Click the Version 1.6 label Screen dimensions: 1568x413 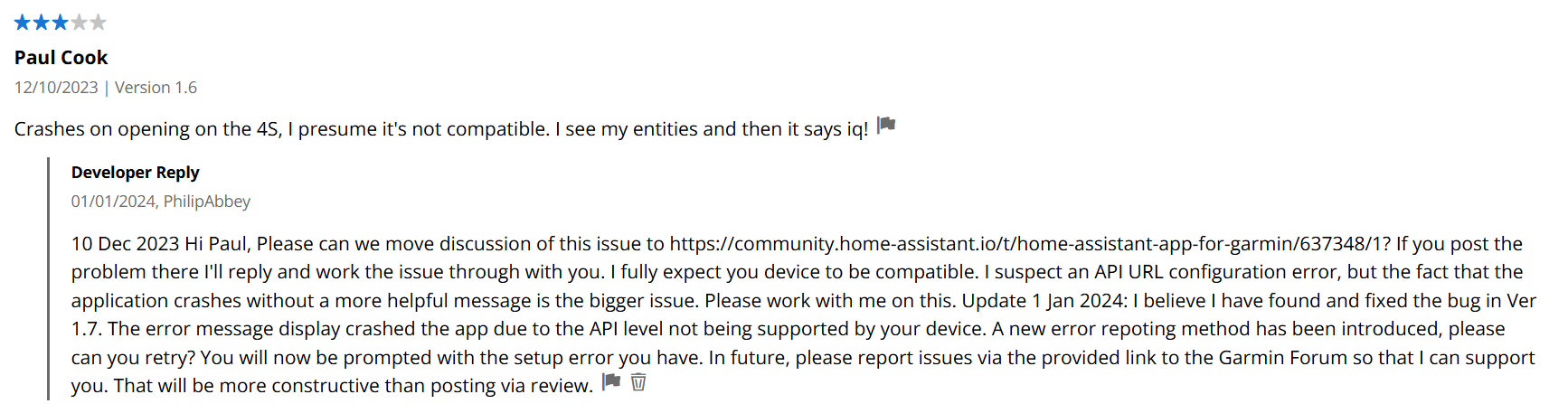point(156,88)
